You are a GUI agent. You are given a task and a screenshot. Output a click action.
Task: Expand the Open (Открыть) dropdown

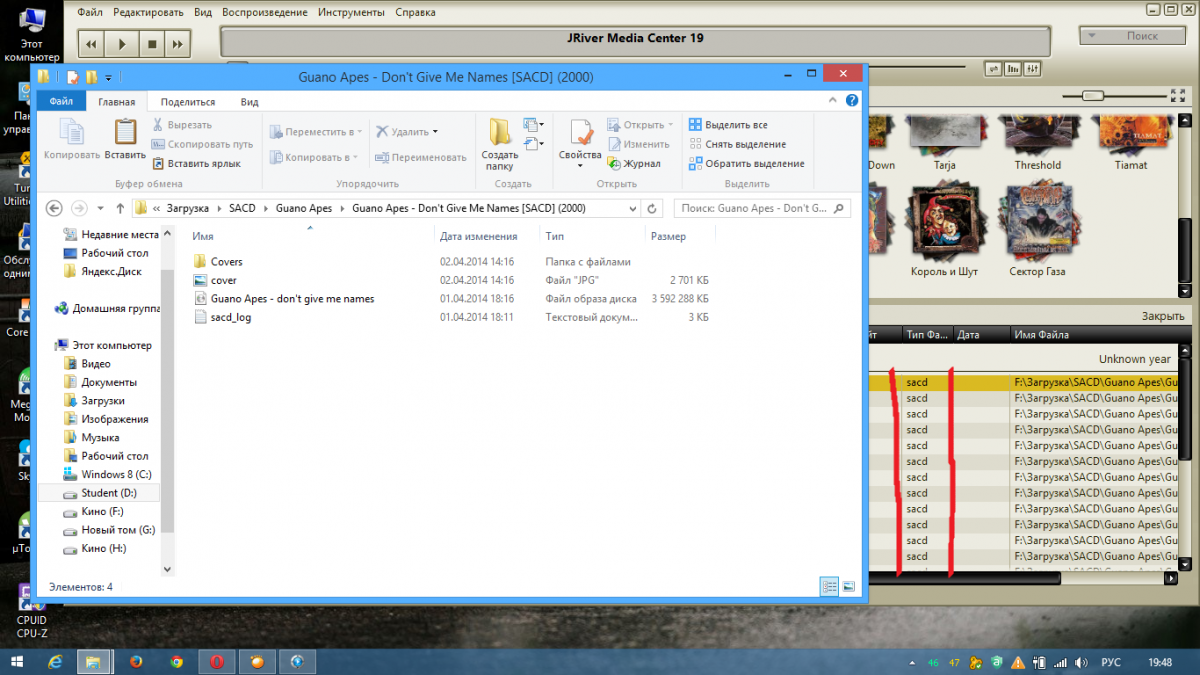click(670, 125)
